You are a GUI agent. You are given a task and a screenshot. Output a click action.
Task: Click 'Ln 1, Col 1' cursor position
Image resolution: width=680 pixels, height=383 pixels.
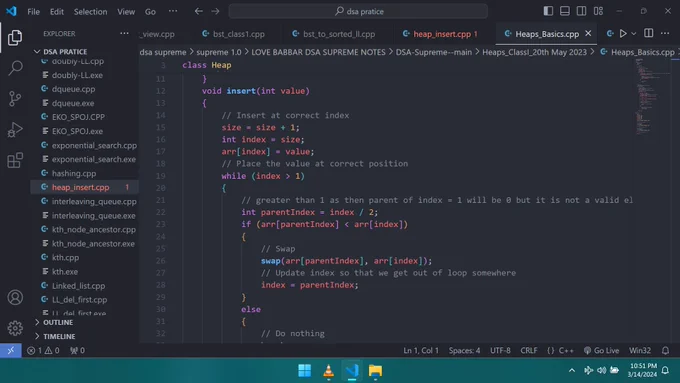(421, 350)
